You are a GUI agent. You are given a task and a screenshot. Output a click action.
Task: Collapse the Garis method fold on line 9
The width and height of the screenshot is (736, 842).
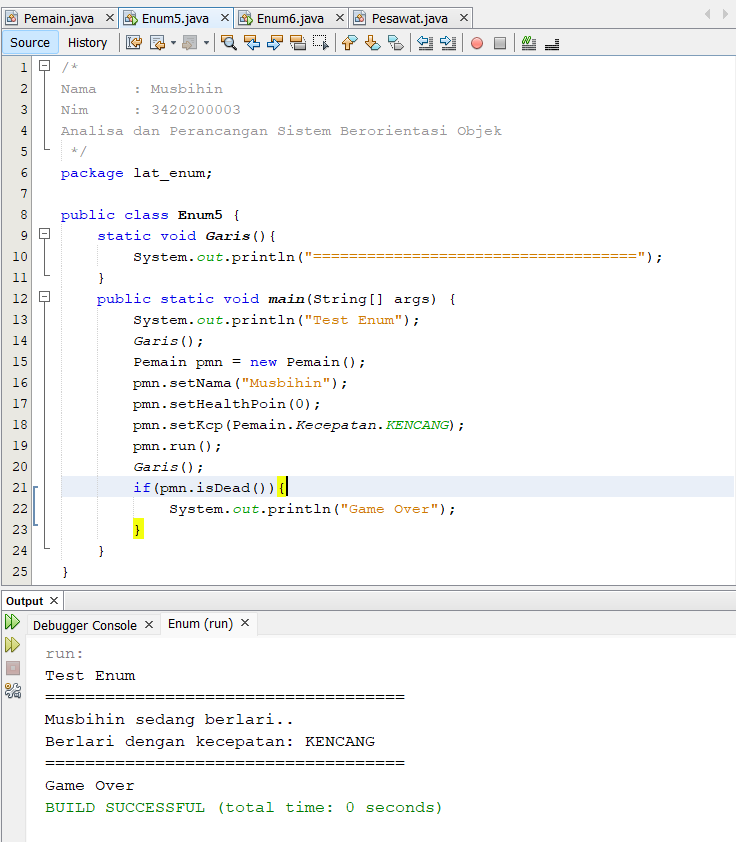pos(45,234)
